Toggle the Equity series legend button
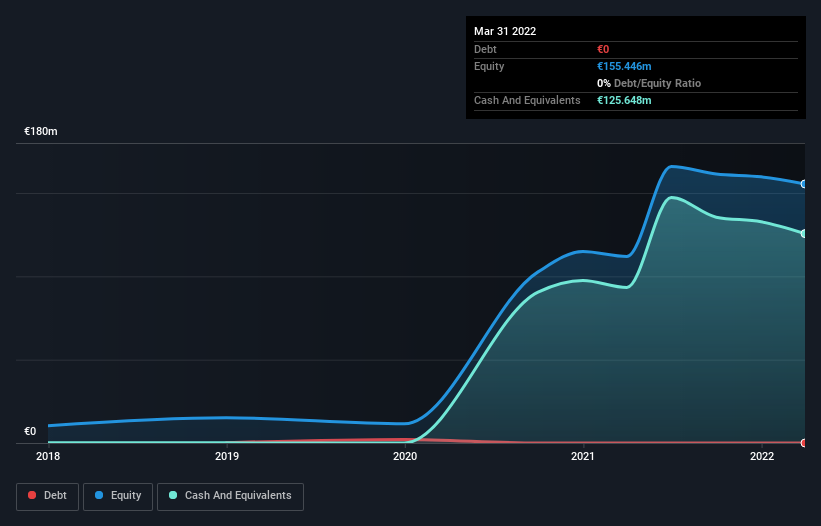821x526 pixels. click(118, 496)
